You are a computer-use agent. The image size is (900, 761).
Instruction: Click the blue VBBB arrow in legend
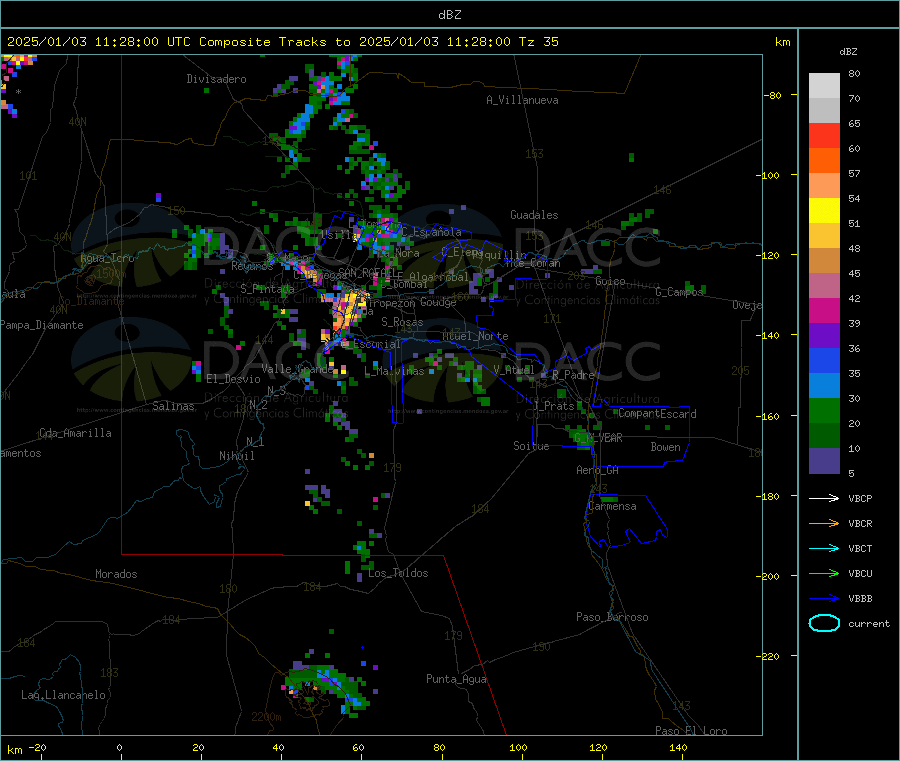[x=824, y=599]
